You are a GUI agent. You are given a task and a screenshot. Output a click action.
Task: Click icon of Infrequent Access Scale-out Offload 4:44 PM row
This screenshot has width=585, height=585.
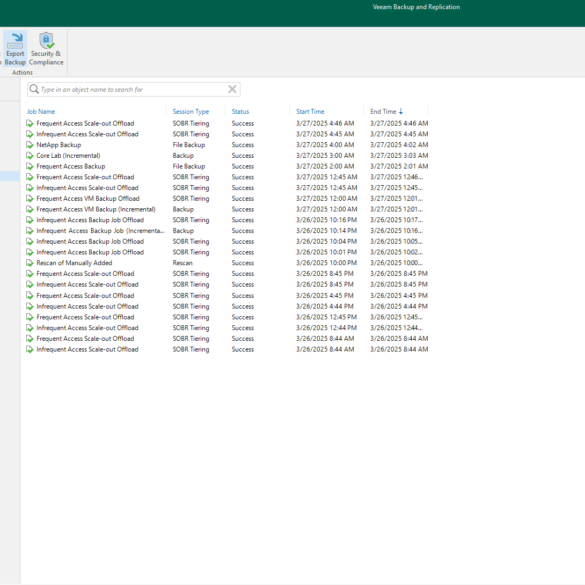[30, 307]
